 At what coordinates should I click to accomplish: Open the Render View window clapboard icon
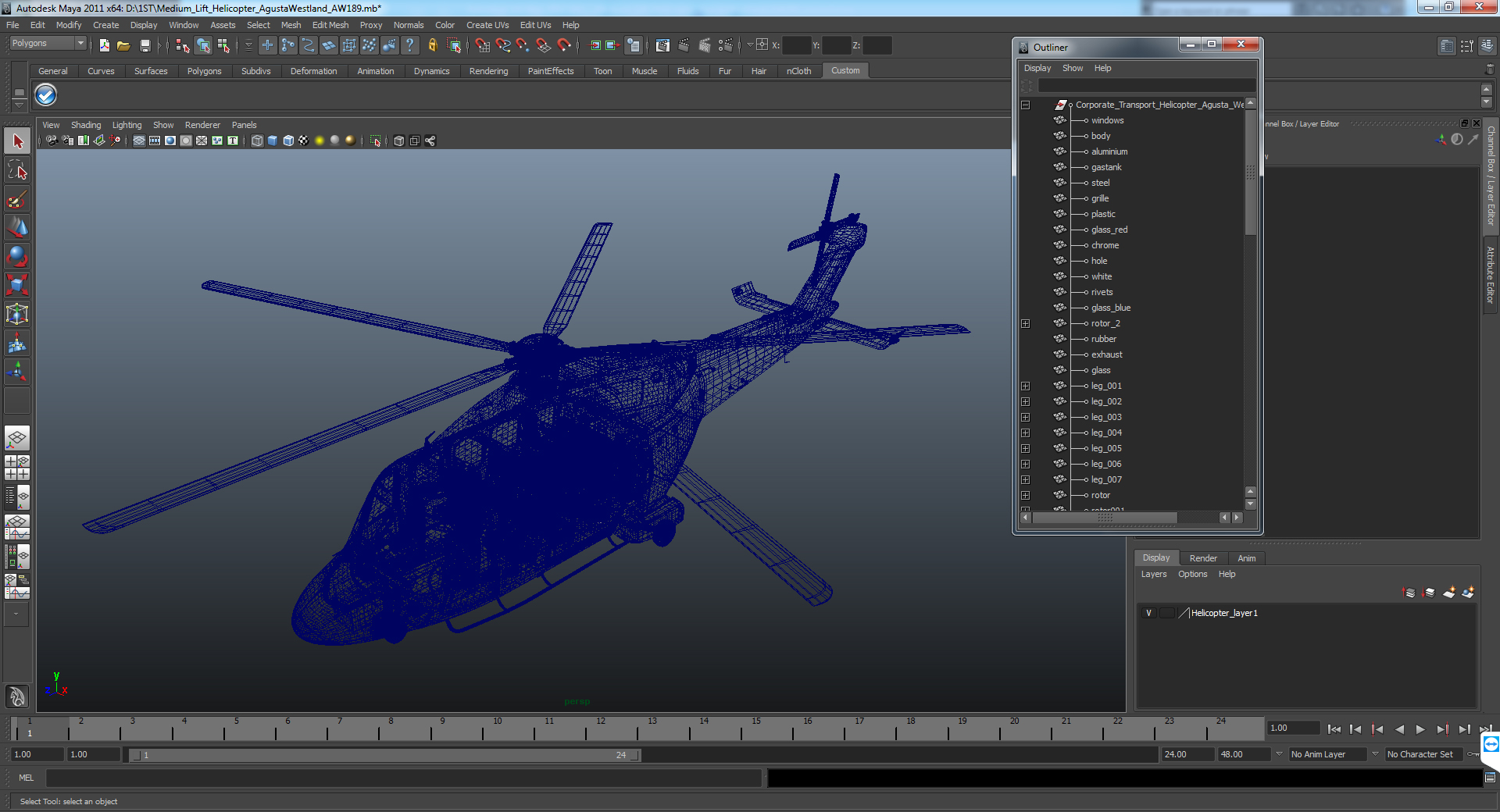pos(662,45)
